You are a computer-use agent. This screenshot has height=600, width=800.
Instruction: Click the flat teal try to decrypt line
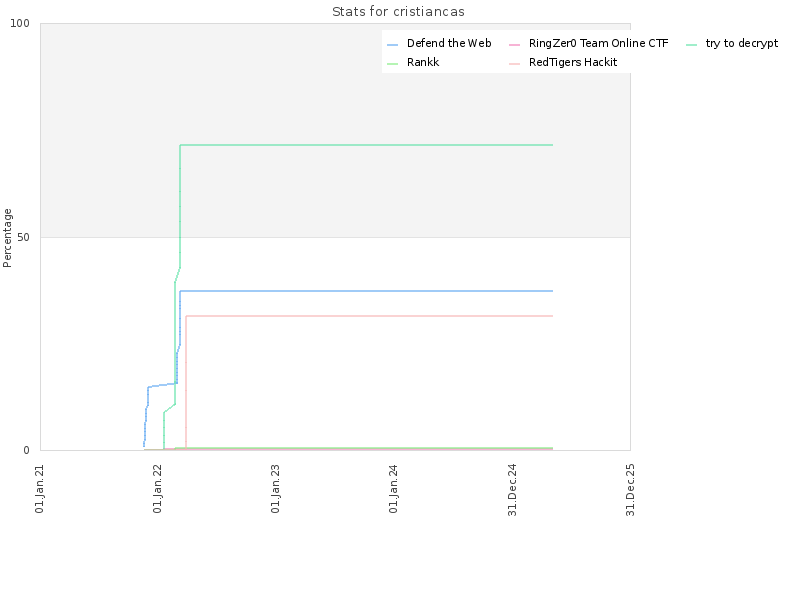pos(366,145)
